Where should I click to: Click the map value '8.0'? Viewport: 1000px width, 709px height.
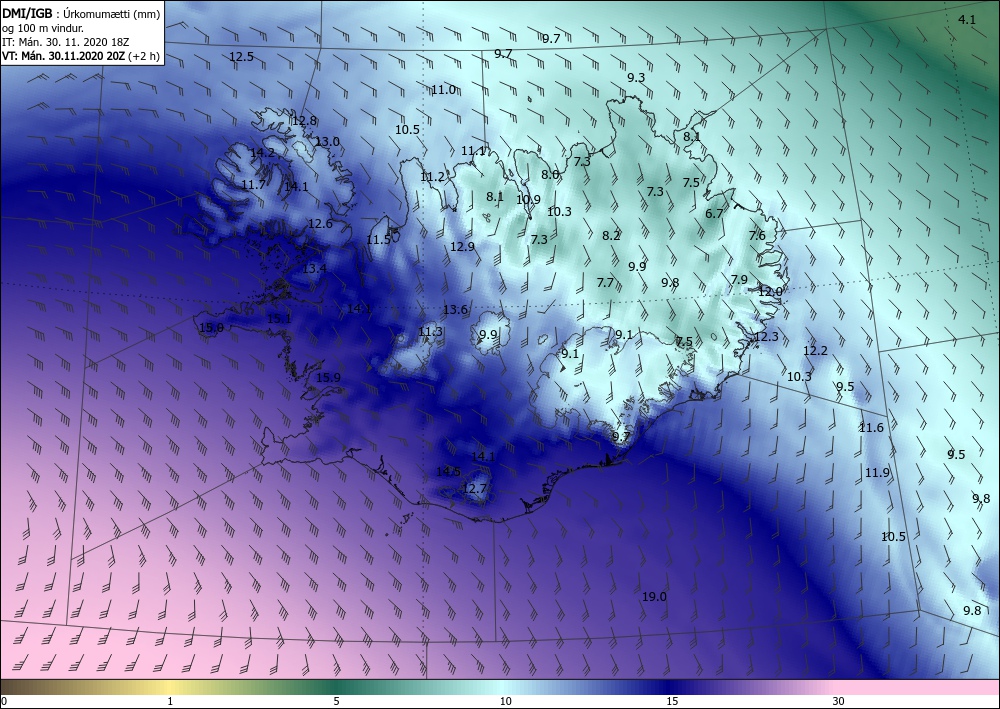click(x=550, y=174)
